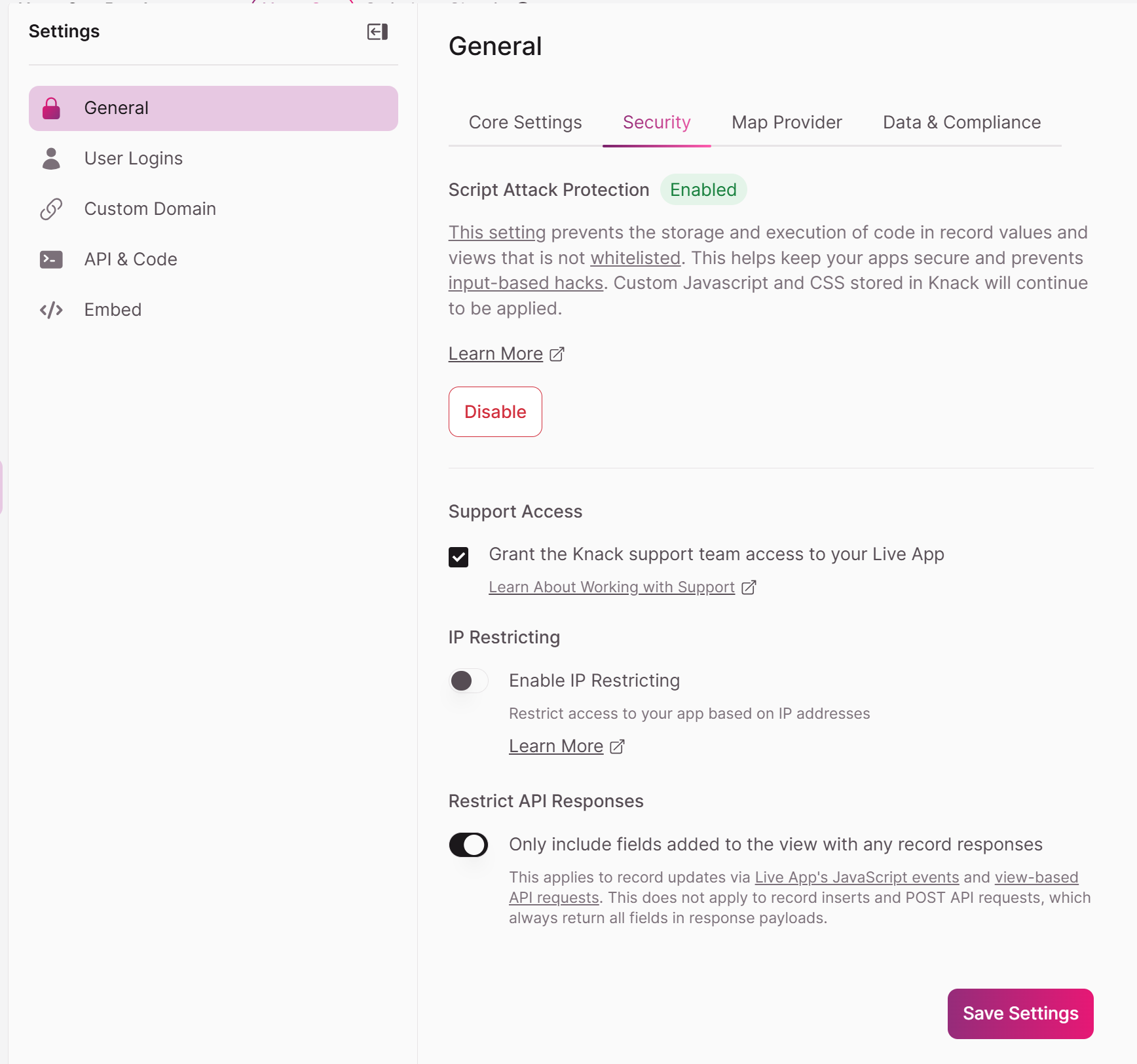Click external link icon after IP Restricting Learn More

pyautogui.click(x=617, y=746)
